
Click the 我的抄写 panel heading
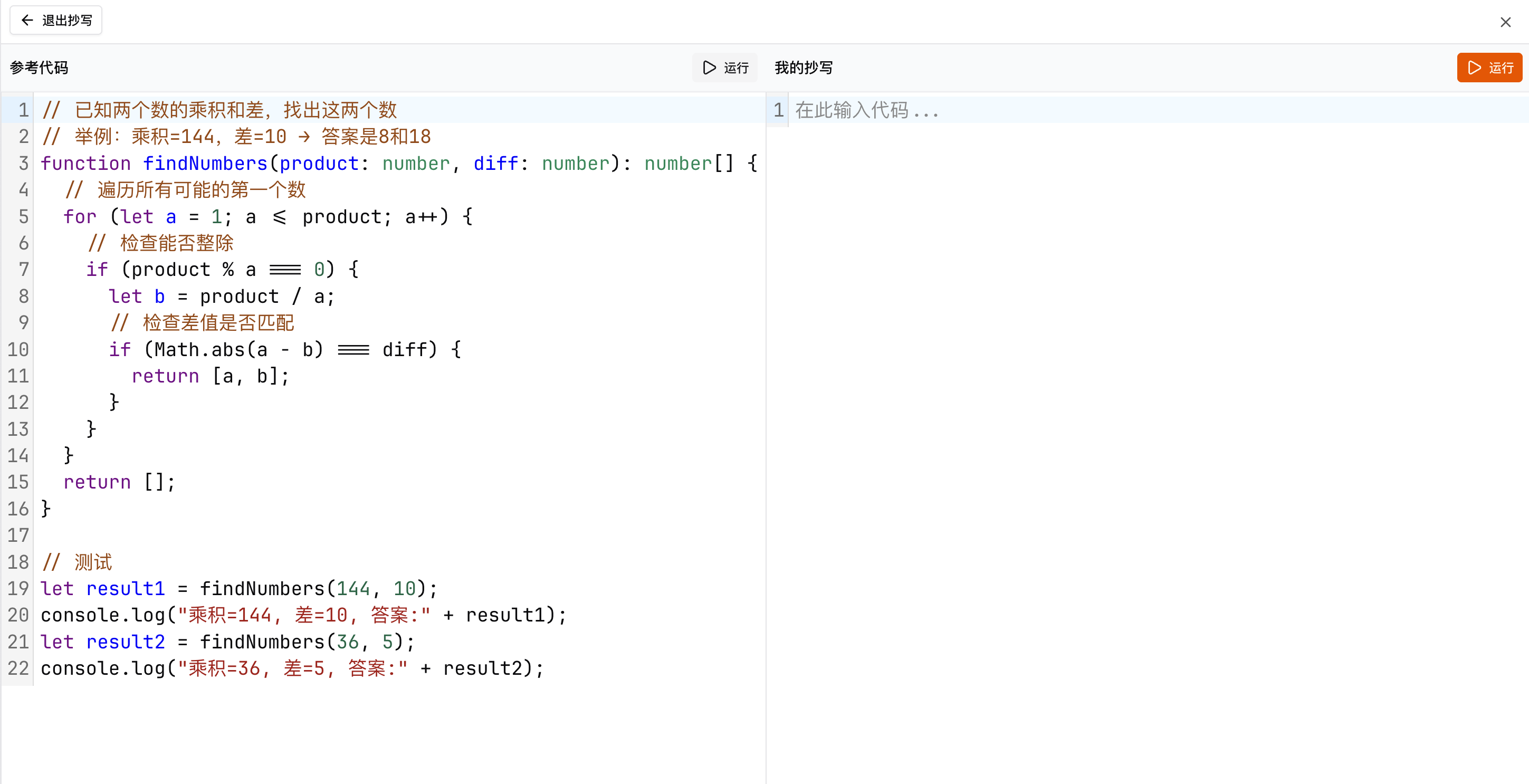click(803, 68)
